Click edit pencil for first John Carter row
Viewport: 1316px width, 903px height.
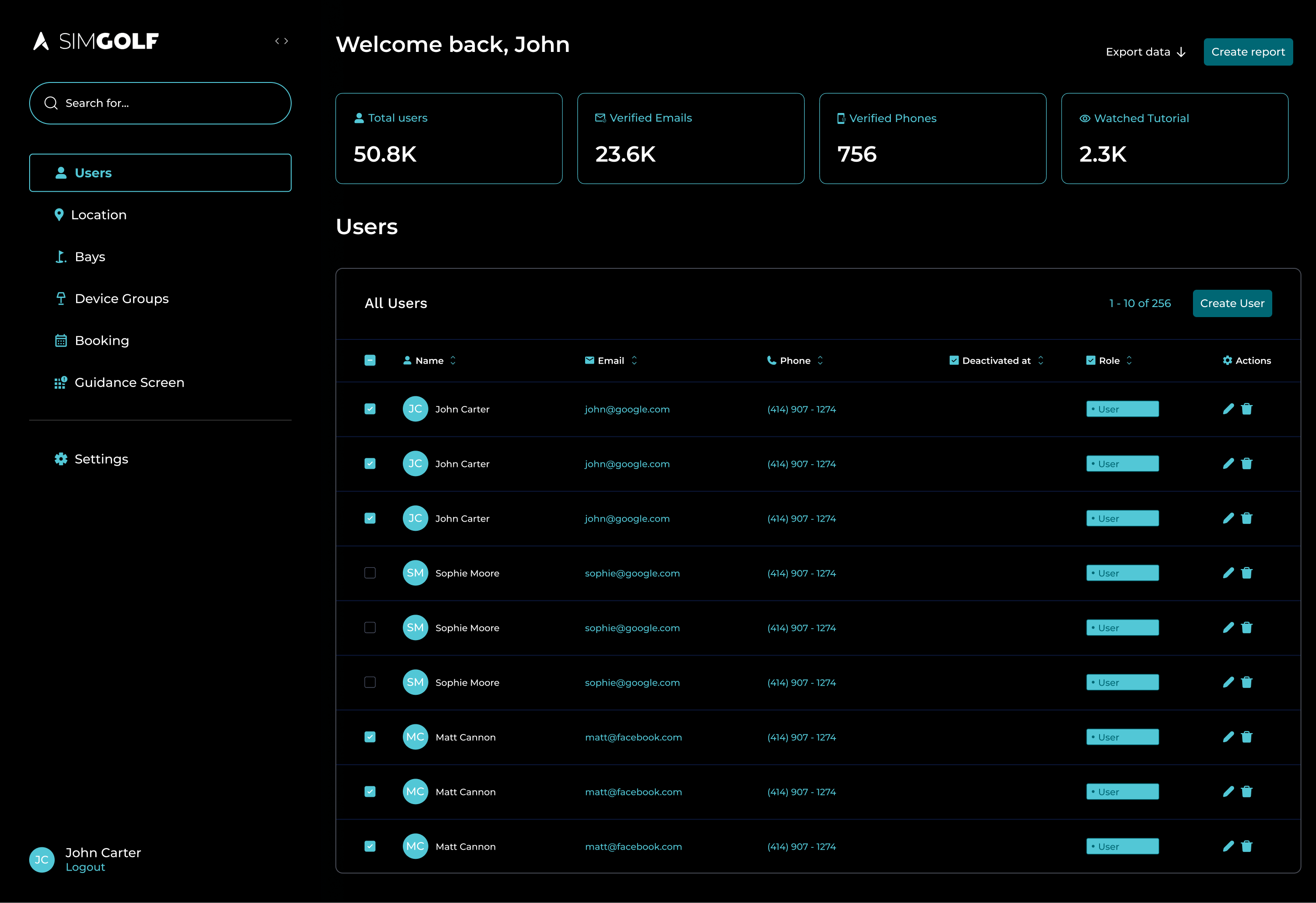pos(1228,409)
